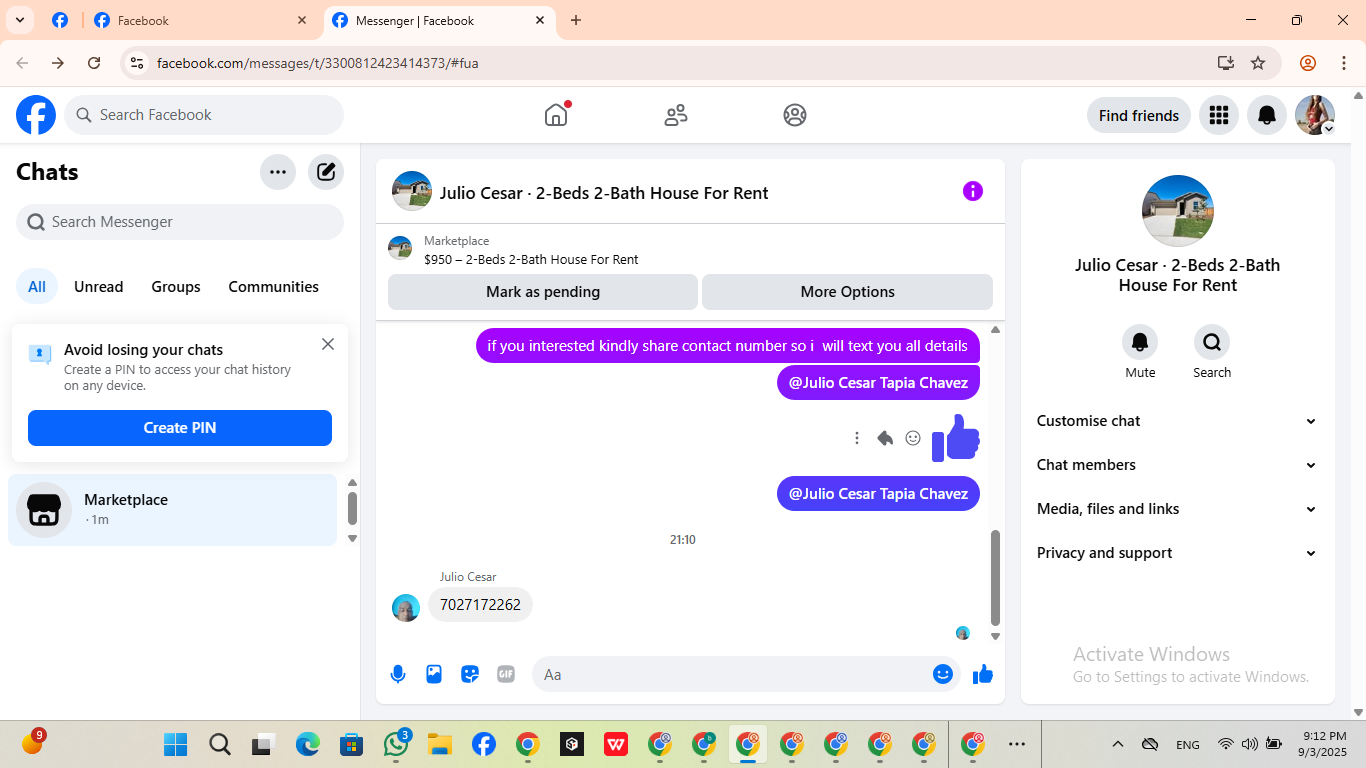Click the conversation information icon
The height and width of the screenshot is (768, 1366).
point(973,191)
